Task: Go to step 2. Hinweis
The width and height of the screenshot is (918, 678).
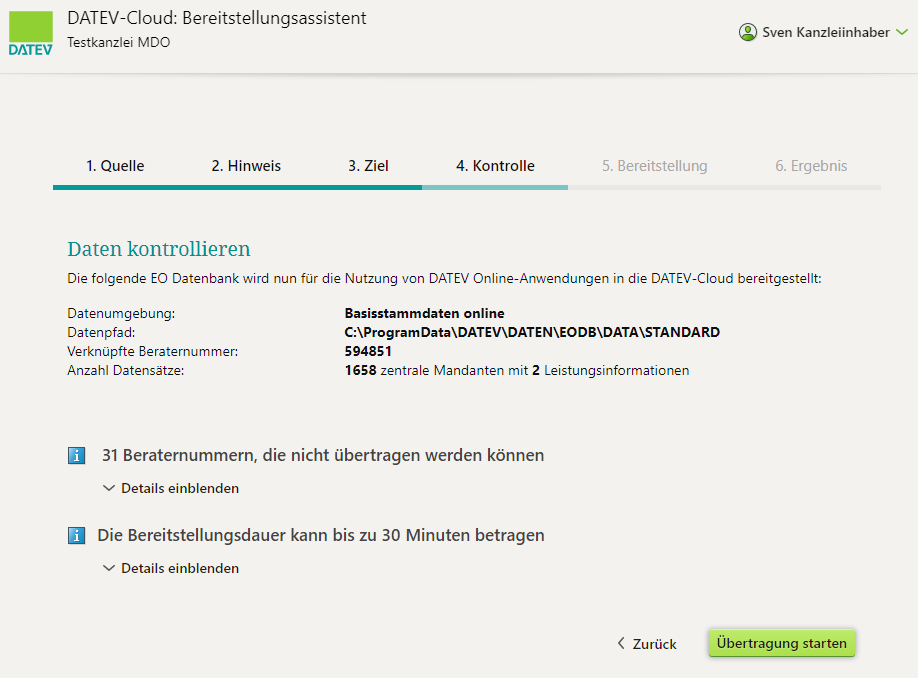Action: pos(246,166)
